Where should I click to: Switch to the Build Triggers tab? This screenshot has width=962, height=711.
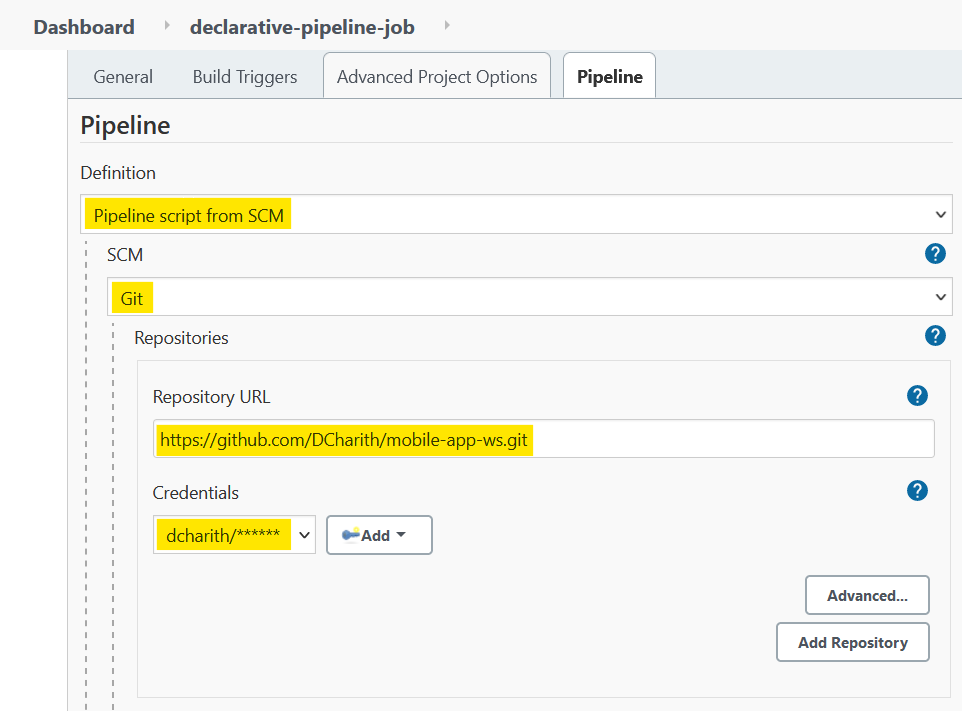(245, 77)
